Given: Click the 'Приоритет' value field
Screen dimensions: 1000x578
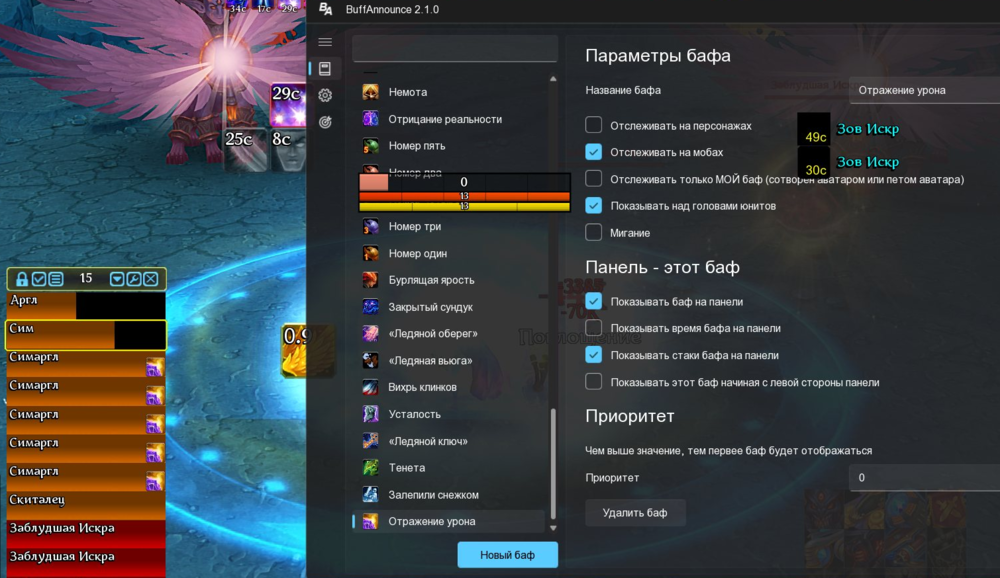Looking at the screenshot, I should (922, 478).
